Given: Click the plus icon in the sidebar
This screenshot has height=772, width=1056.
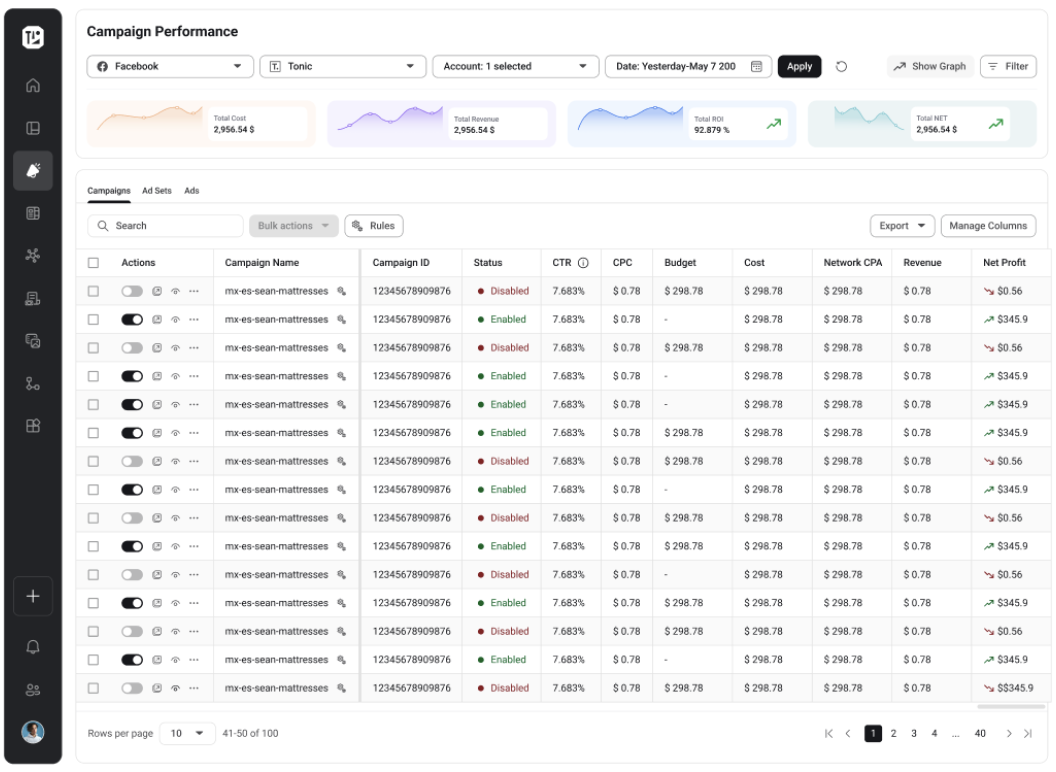Looking at the screenshot, I should click(x=33, y=596).
